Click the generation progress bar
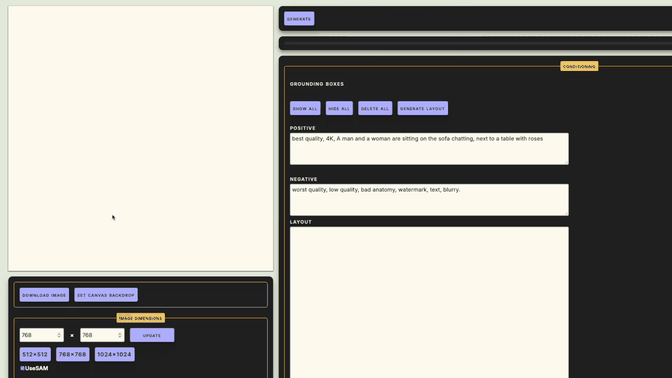 tap(478, 43)
